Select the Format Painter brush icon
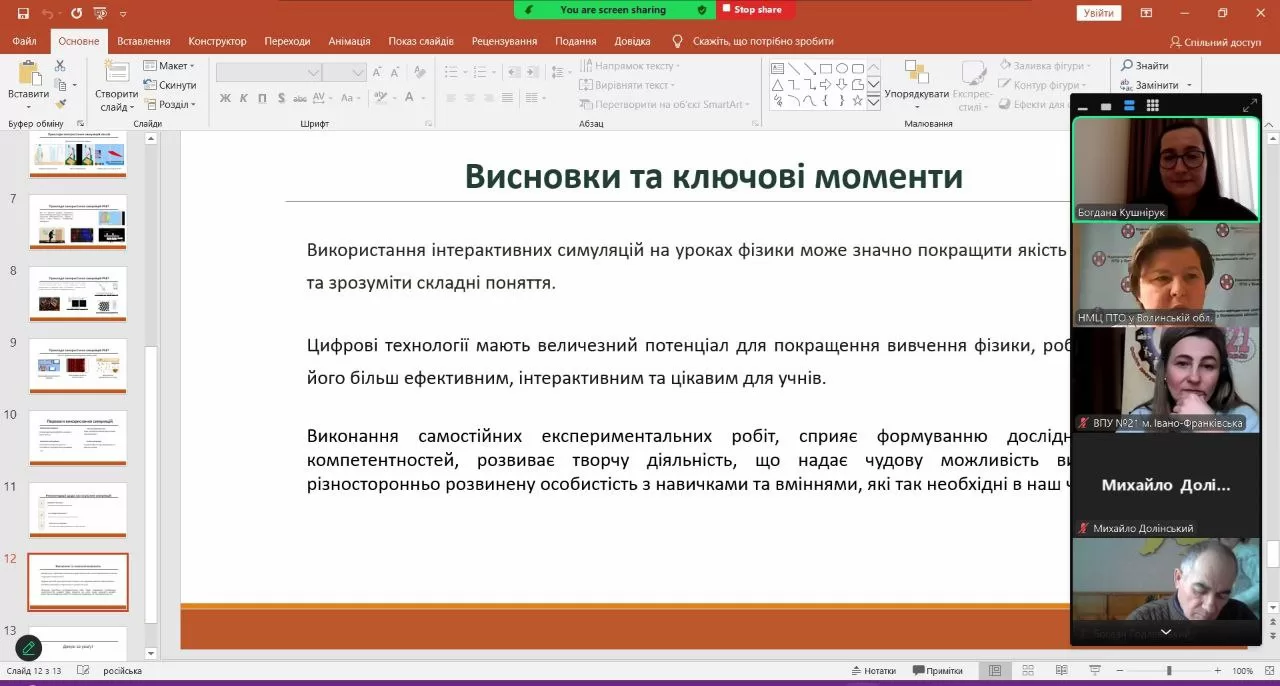The width and height of the screenshot is (1280, 686). (60, 103)
